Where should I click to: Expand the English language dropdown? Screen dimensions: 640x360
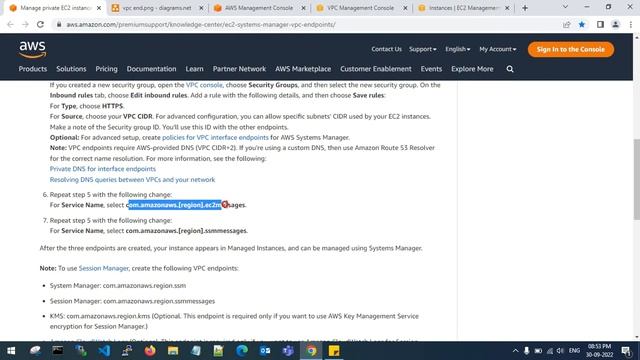coord(458,49)
